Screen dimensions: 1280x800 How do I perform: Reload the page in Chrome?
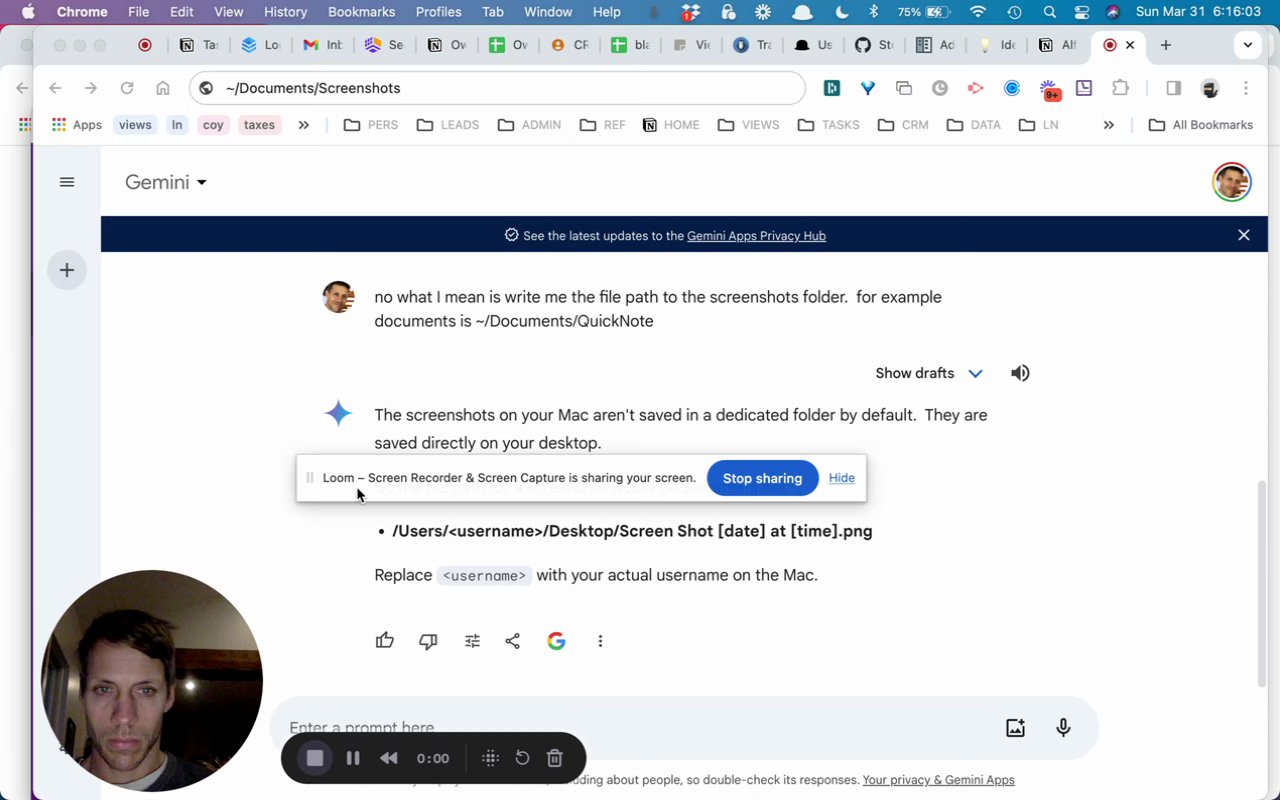pyautogui.click(x=127, y=88)
